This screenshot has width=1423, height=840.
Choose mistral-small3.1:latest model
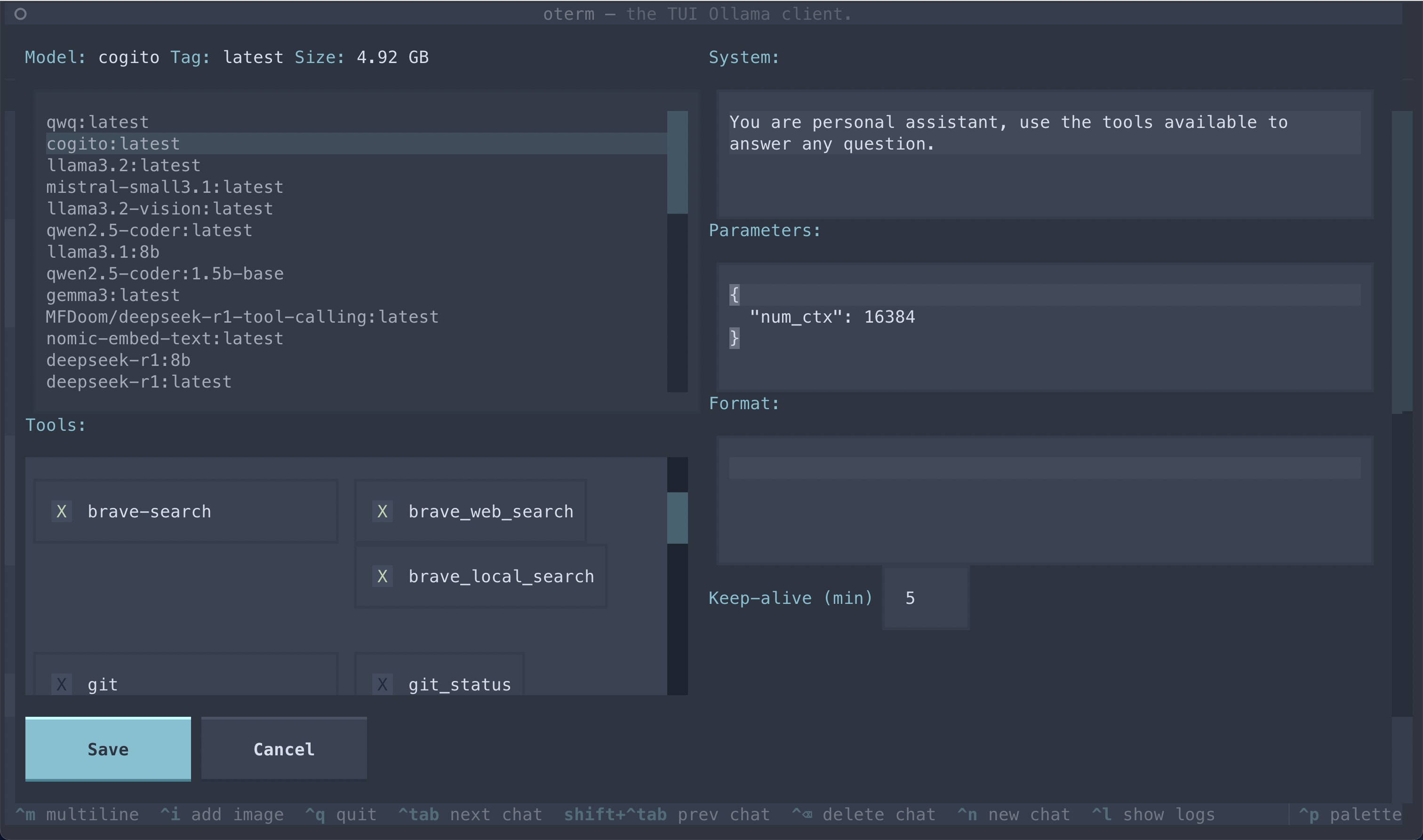[x=164, y=187]
